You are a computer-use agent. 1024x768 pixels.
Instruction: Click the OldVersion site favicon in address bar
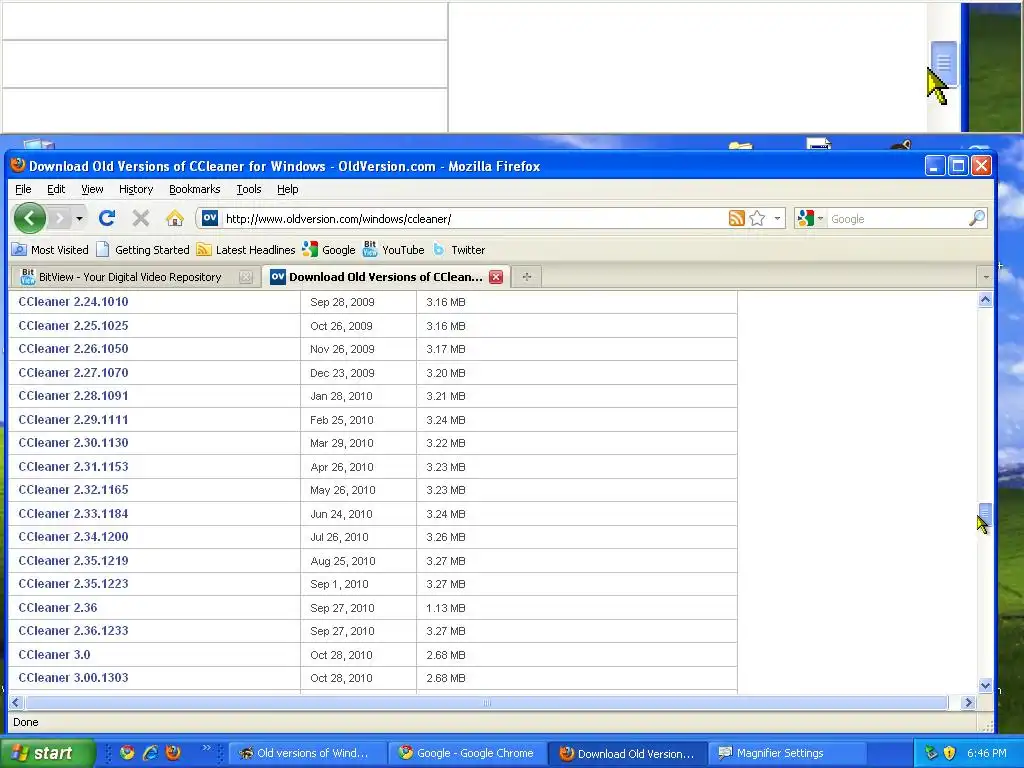(210, 218)
